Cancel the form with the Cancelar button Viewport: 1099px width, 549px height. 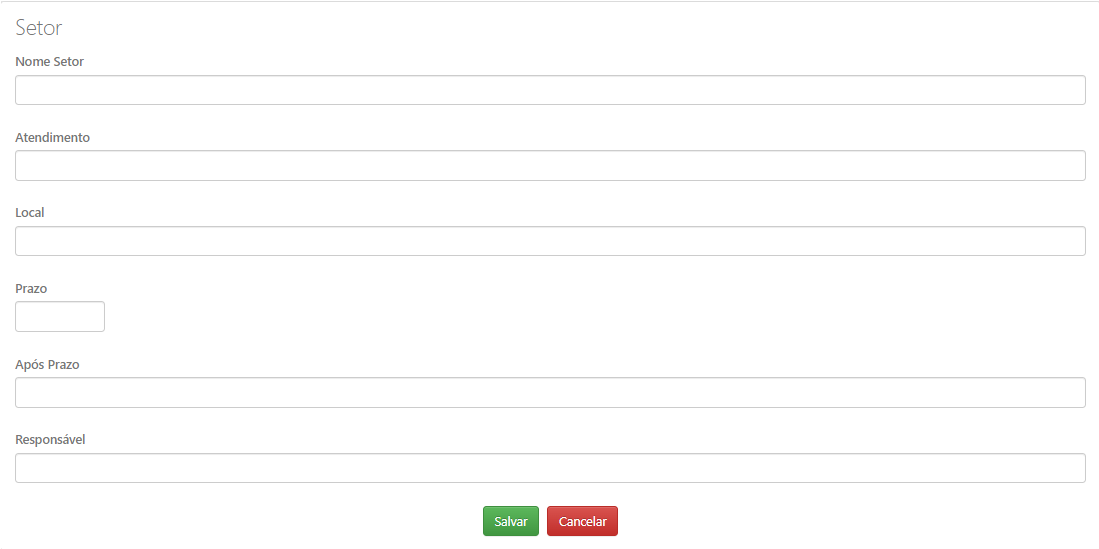tap(582, 521)
